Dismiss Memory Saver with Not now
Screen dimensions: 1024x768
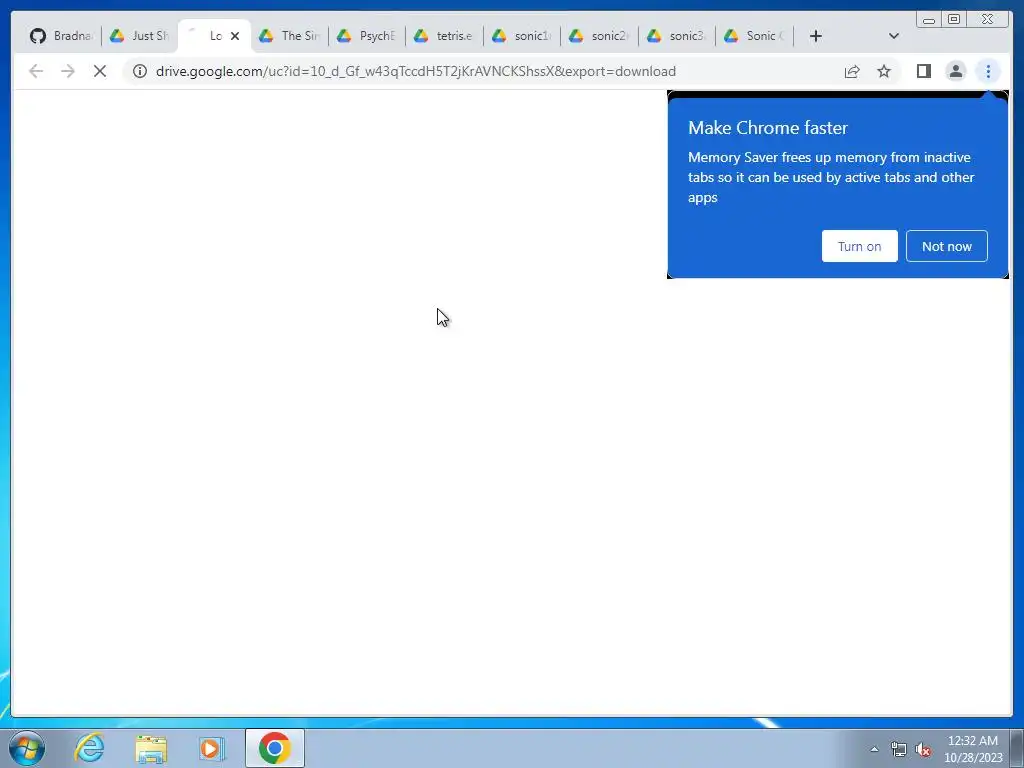(946, 246)
